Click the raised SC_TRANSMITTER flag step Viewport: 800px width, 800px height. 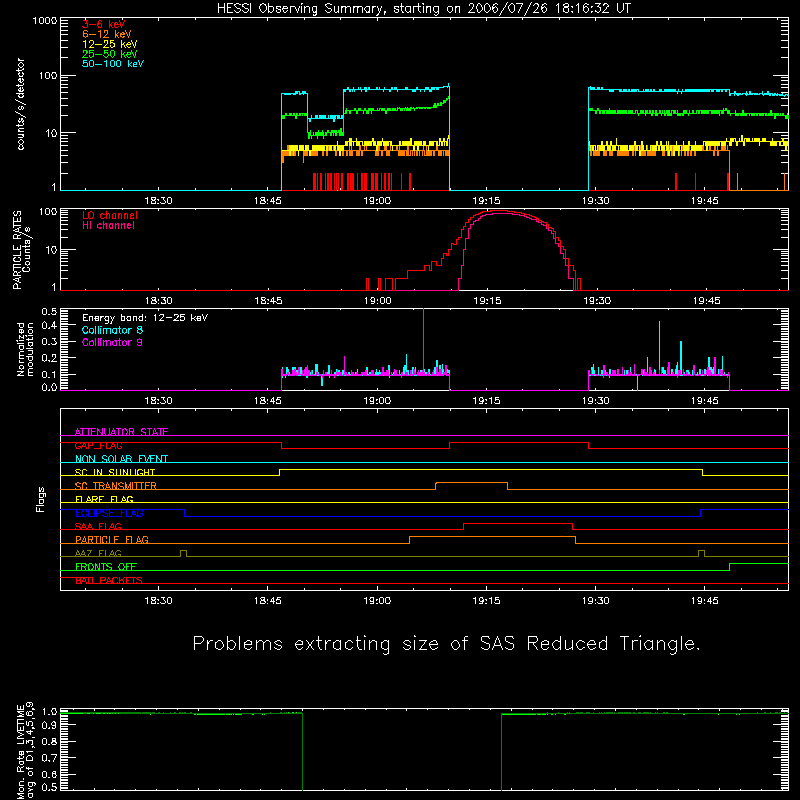click(471, 483)
